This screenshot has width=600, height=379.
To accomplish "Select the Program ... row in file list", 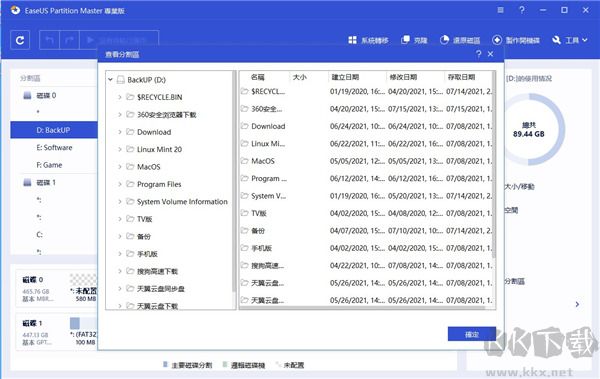I will click(x=366, y=178).
